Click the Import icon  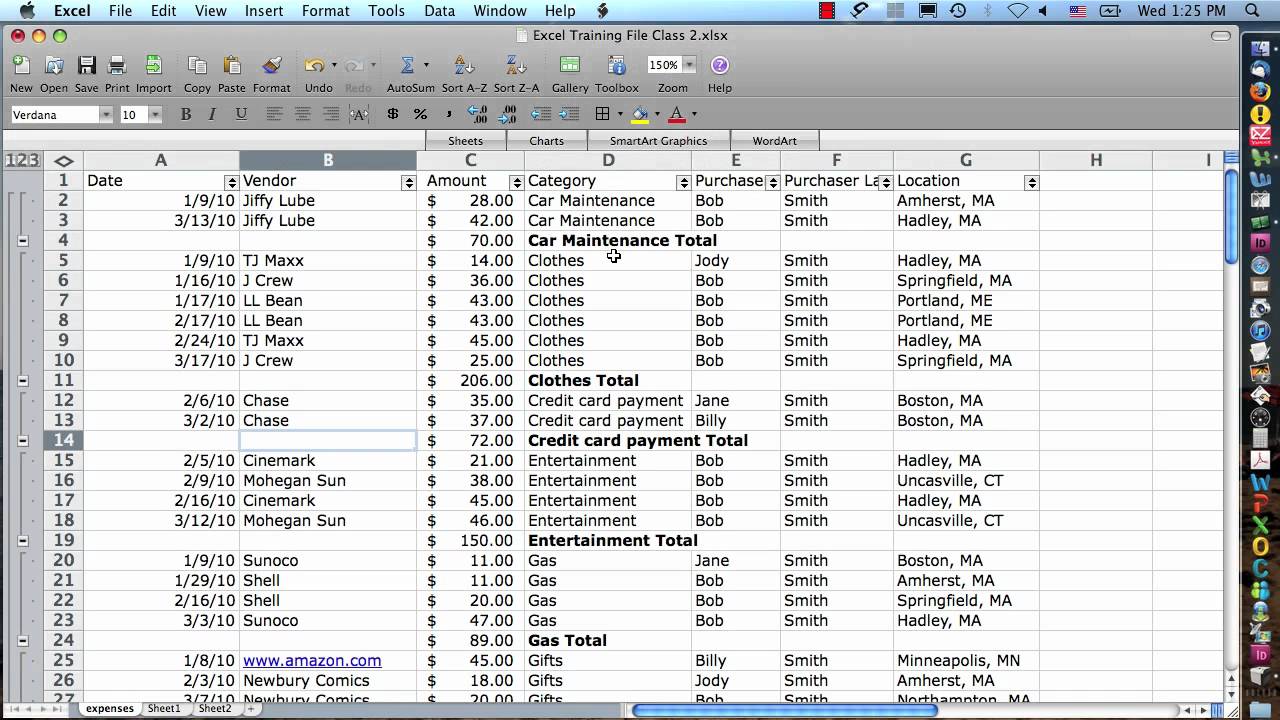[153, 65]
